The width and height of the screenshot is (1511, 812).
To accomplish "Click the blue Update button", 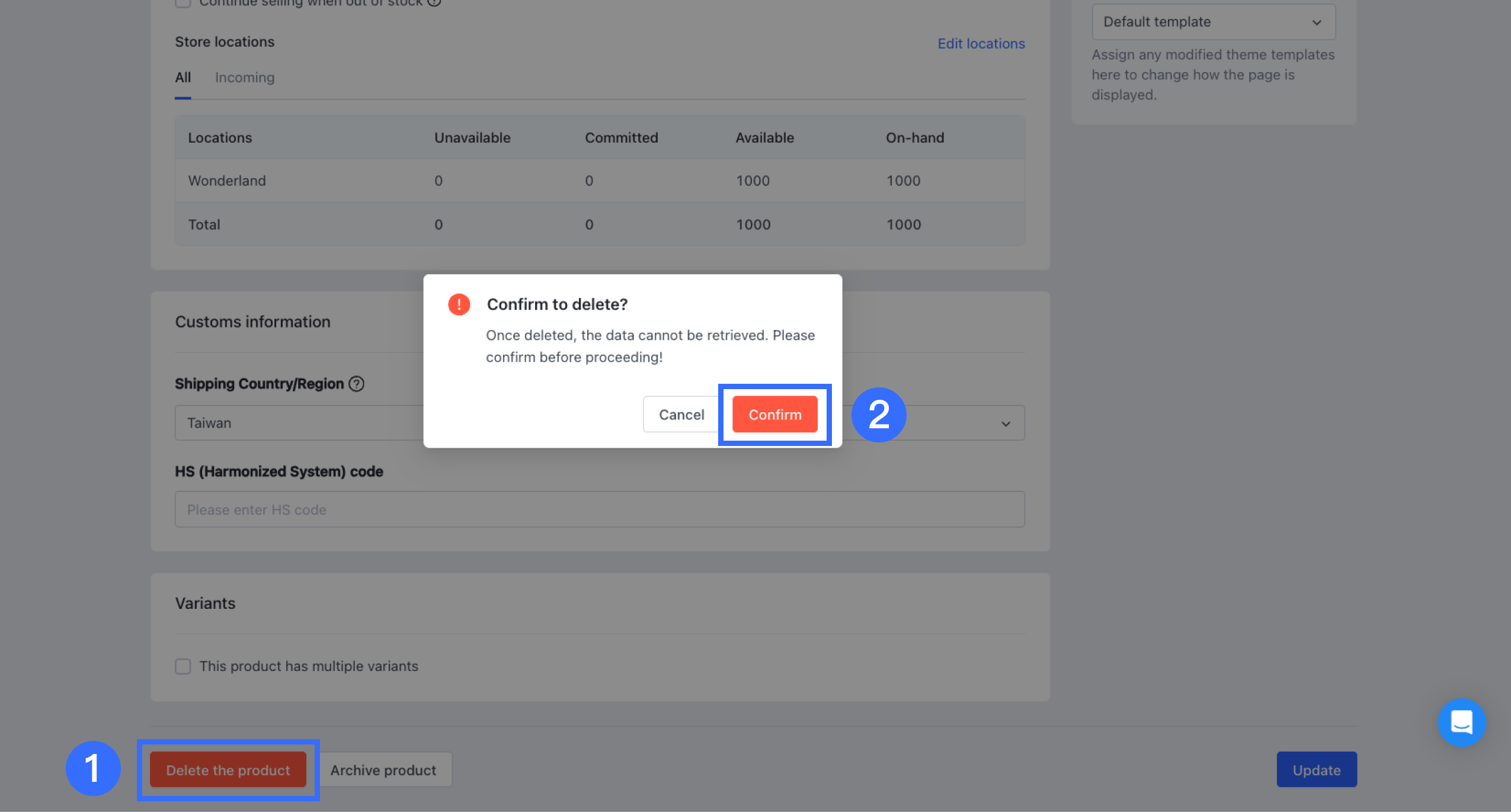I will click(1316, 770).
